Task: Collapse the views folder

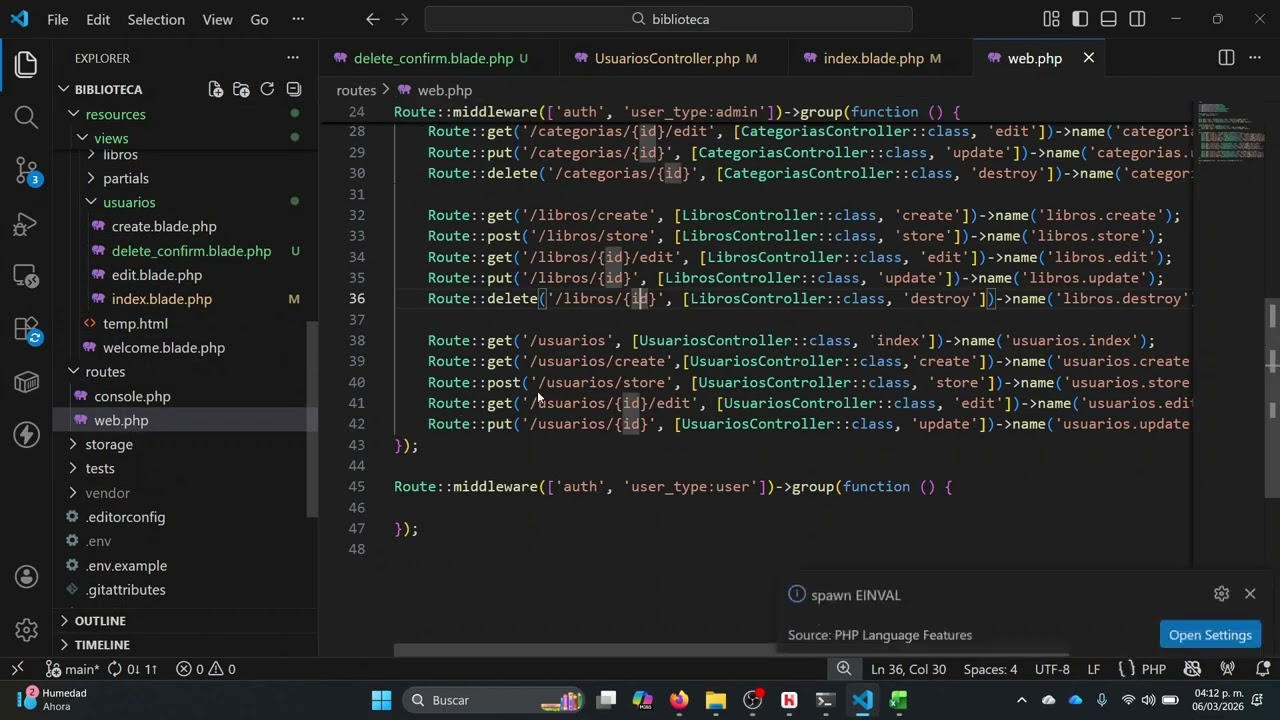Action: point(187,138)
